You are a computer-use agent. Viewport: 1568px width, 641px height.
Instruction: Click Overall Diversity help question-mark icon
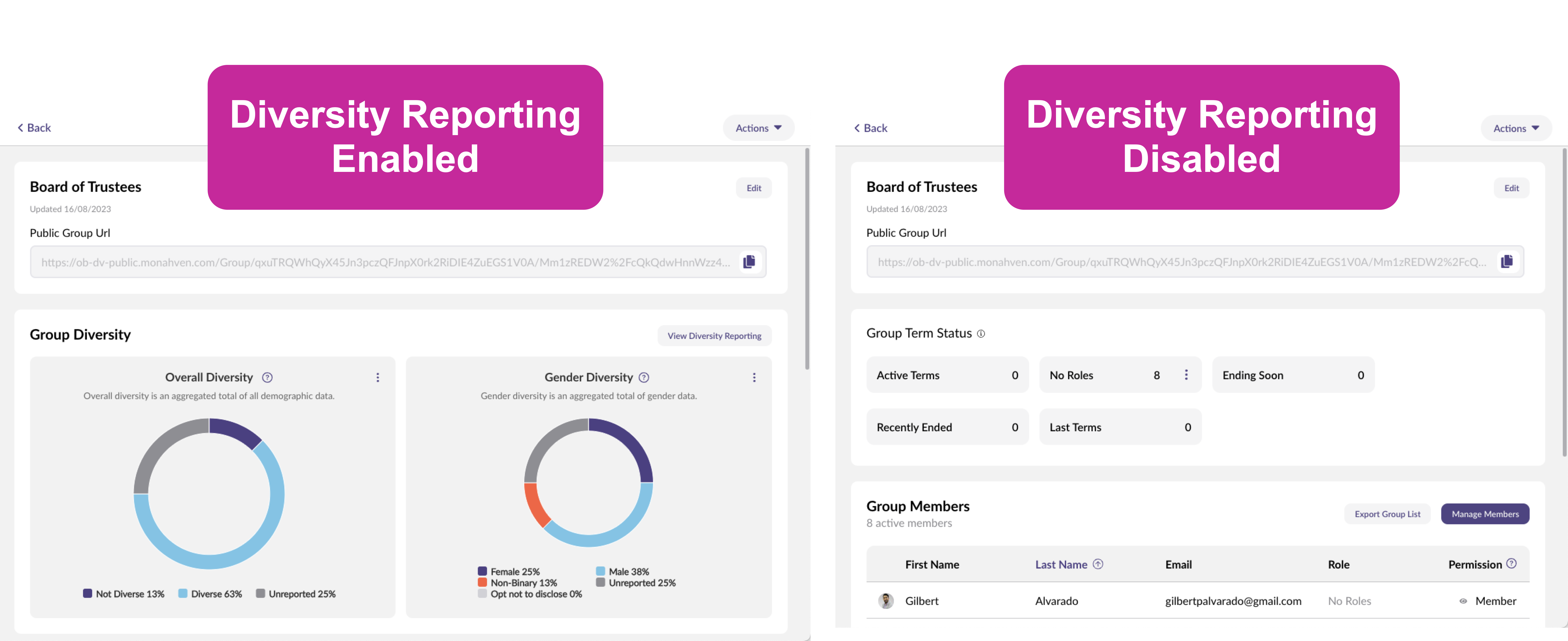pyautogui.click(x=267, y=377)
